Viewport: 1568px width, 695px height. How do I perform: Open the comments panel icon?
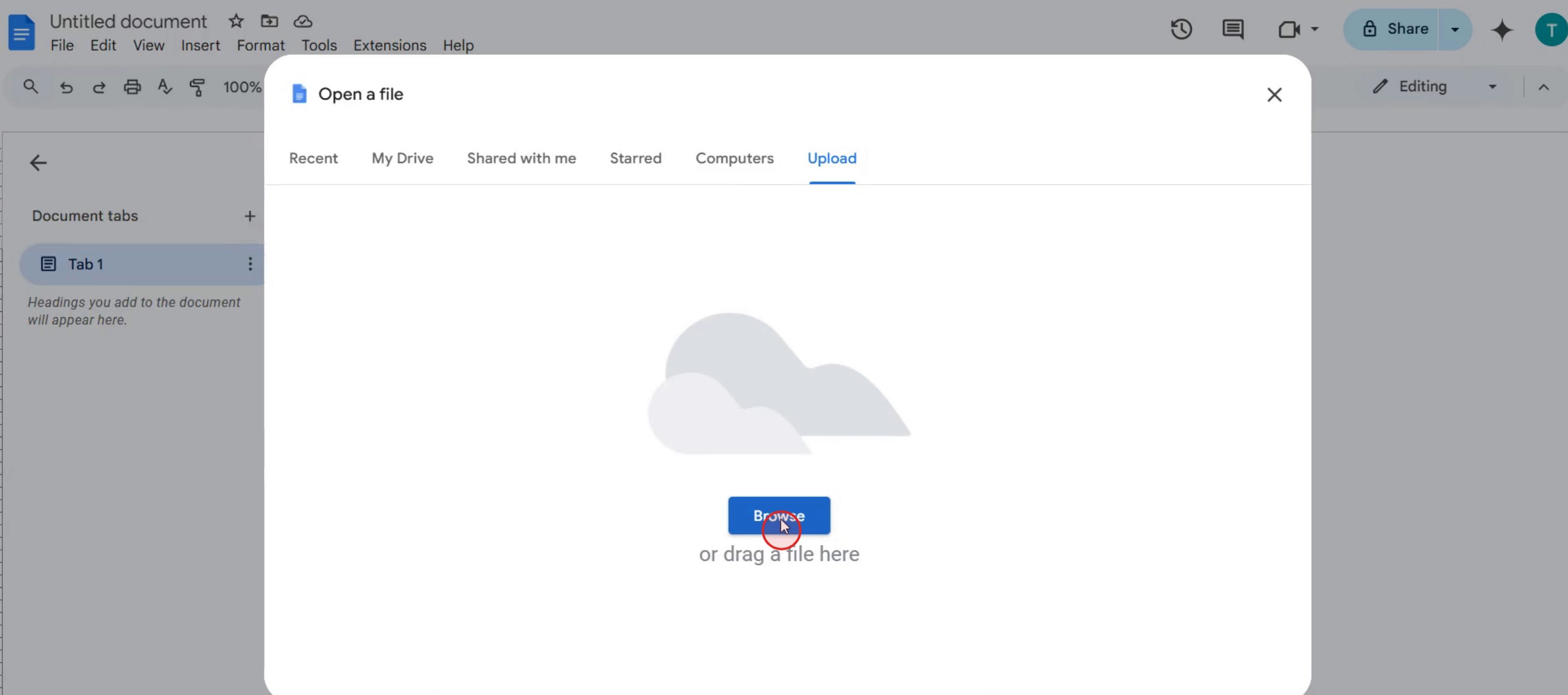[x=1232, y=29]
